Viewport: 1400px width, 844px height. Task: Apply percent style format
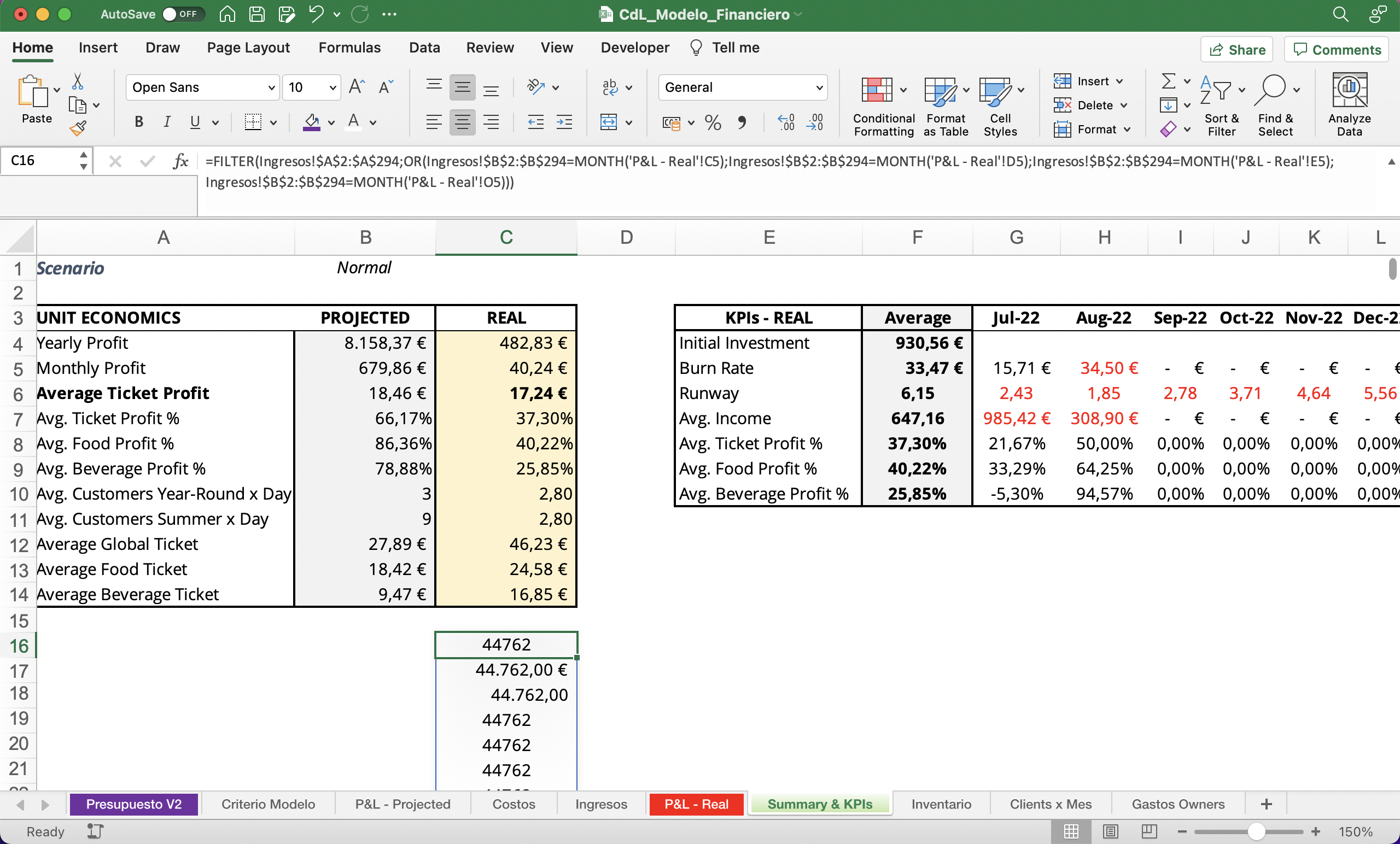(713, 122)
